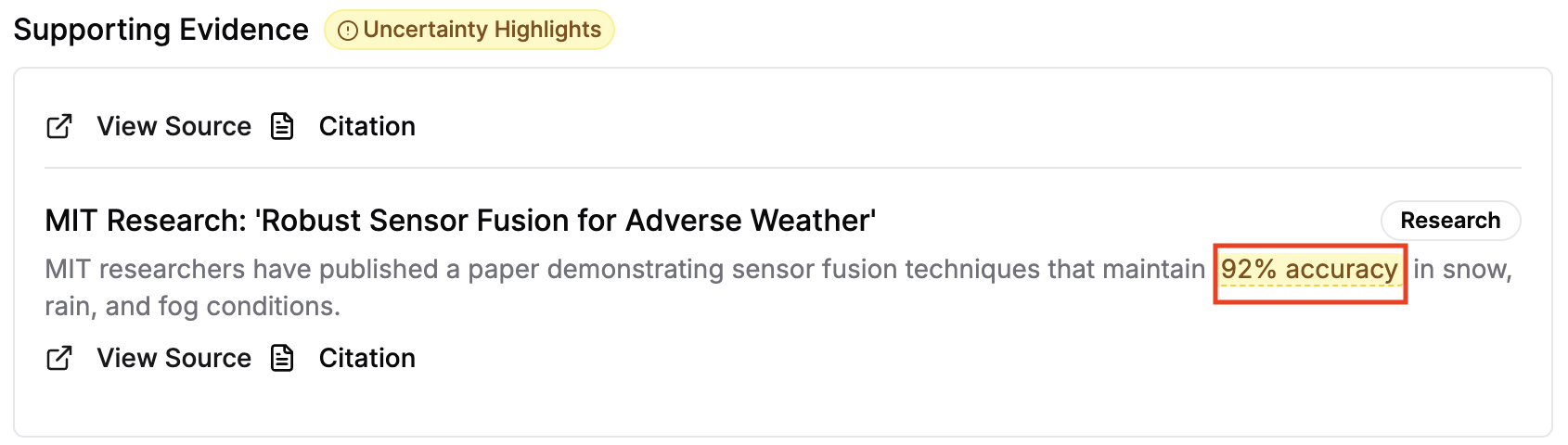Click the horizontal divider line in the evidence card

point(782,168)
